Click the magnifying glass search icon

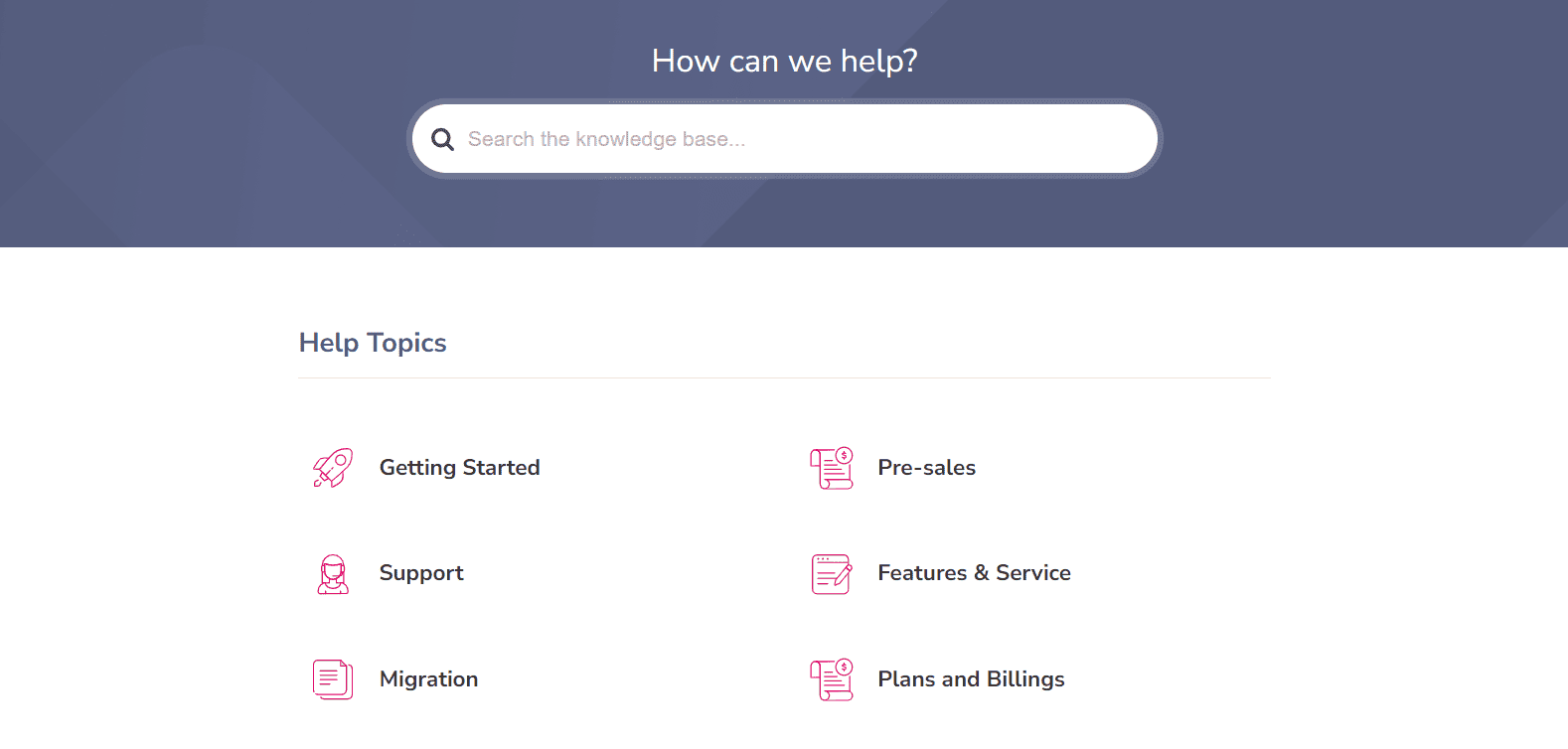click(442, 139)
